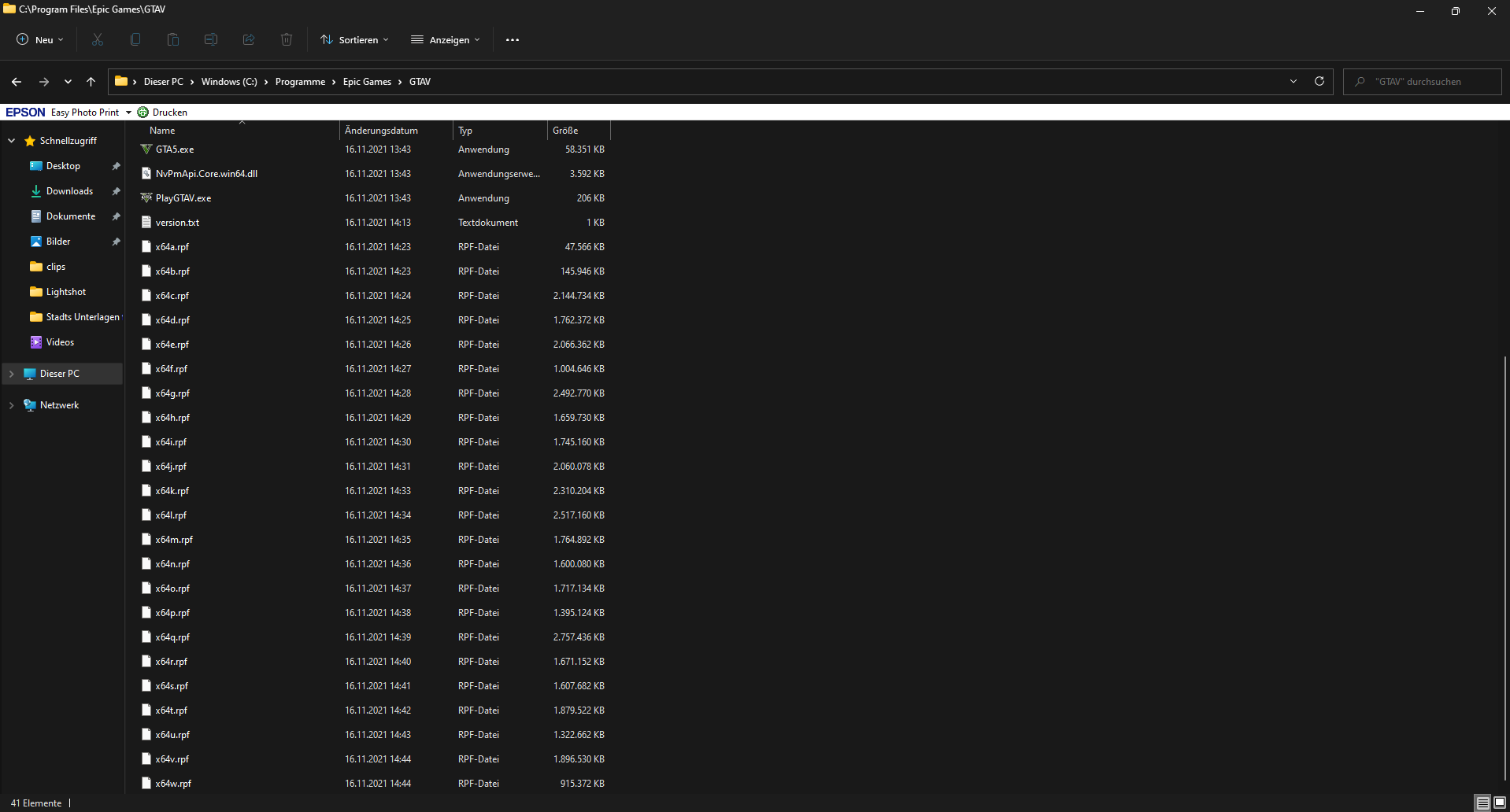This screenshot has height=812, width=1510.
Task: Open the Neu dropdown menu
Action: pos(40,40)
